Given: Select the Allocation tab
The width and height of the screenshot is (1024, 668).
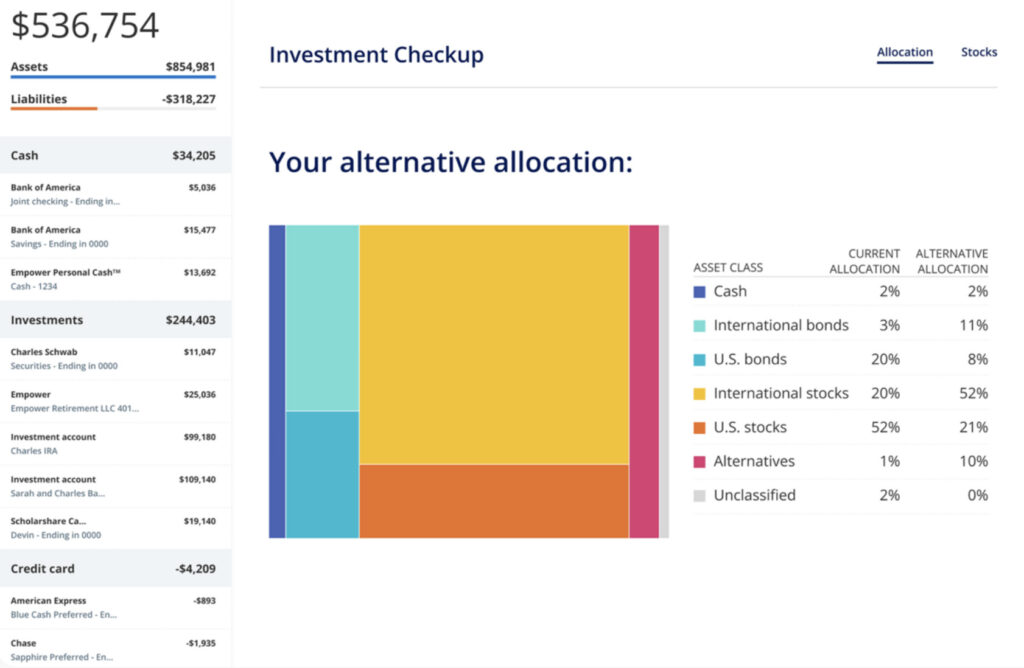Looking at the screenshot, I should coord(903,52).
